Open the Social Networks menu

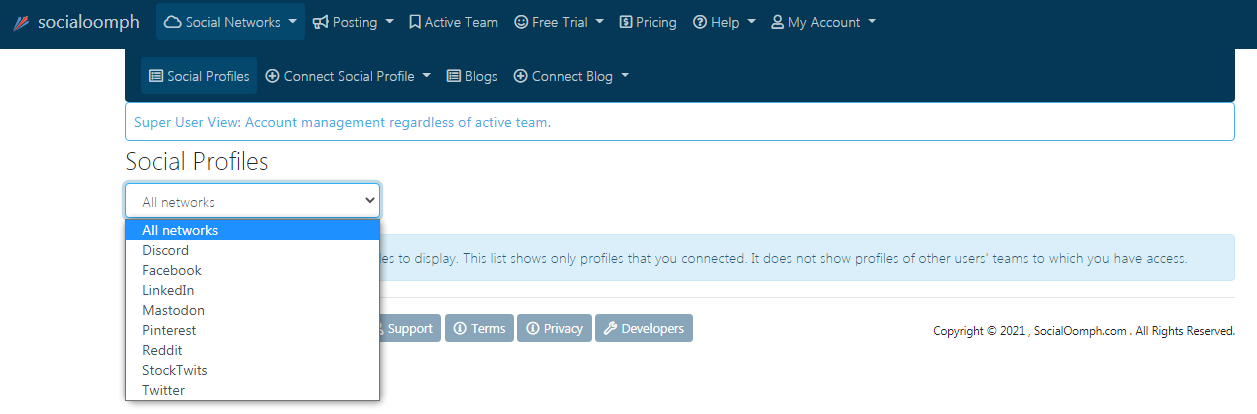click(230, 22)
